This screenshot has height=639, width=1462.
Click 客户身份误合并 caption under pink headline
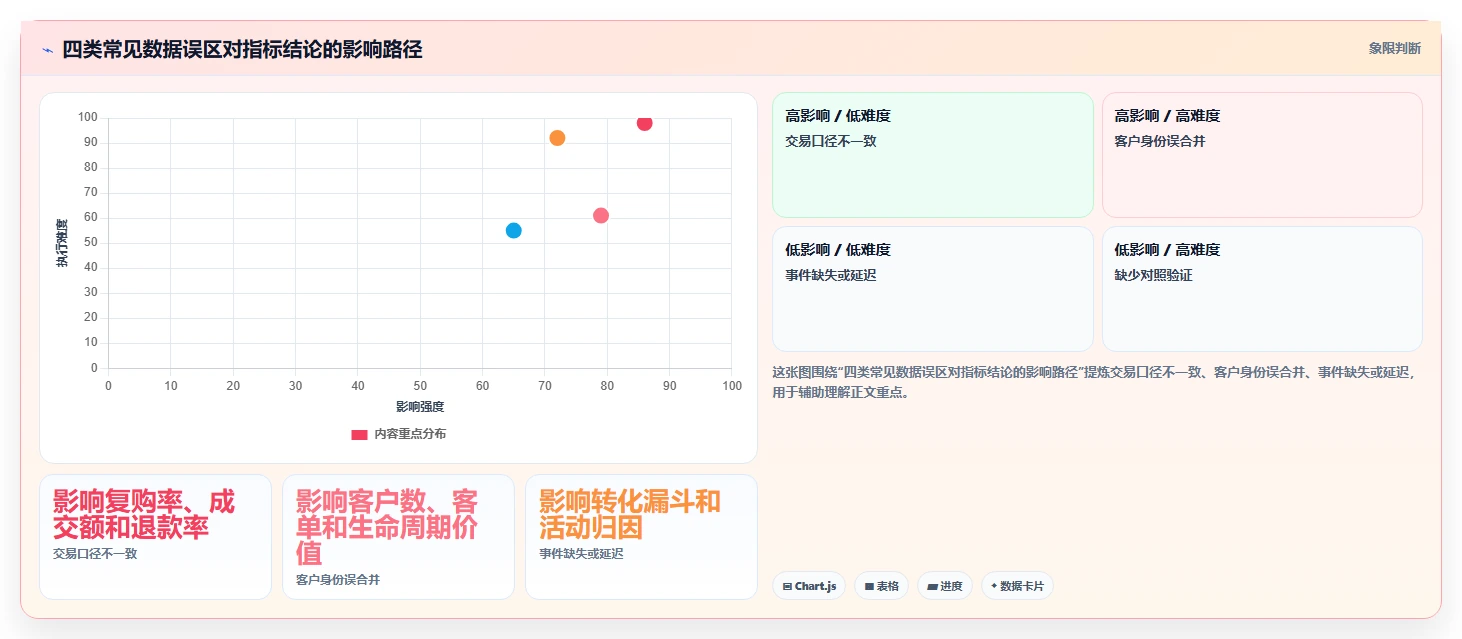click(x=338, y=579)
